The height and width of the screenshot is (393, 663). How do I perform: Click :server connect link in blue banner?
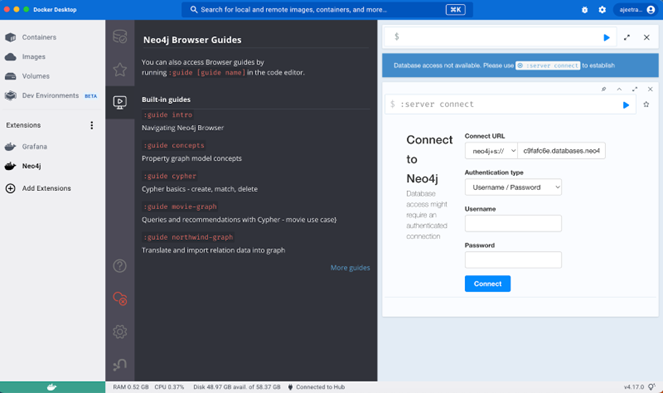coord(548,66)
